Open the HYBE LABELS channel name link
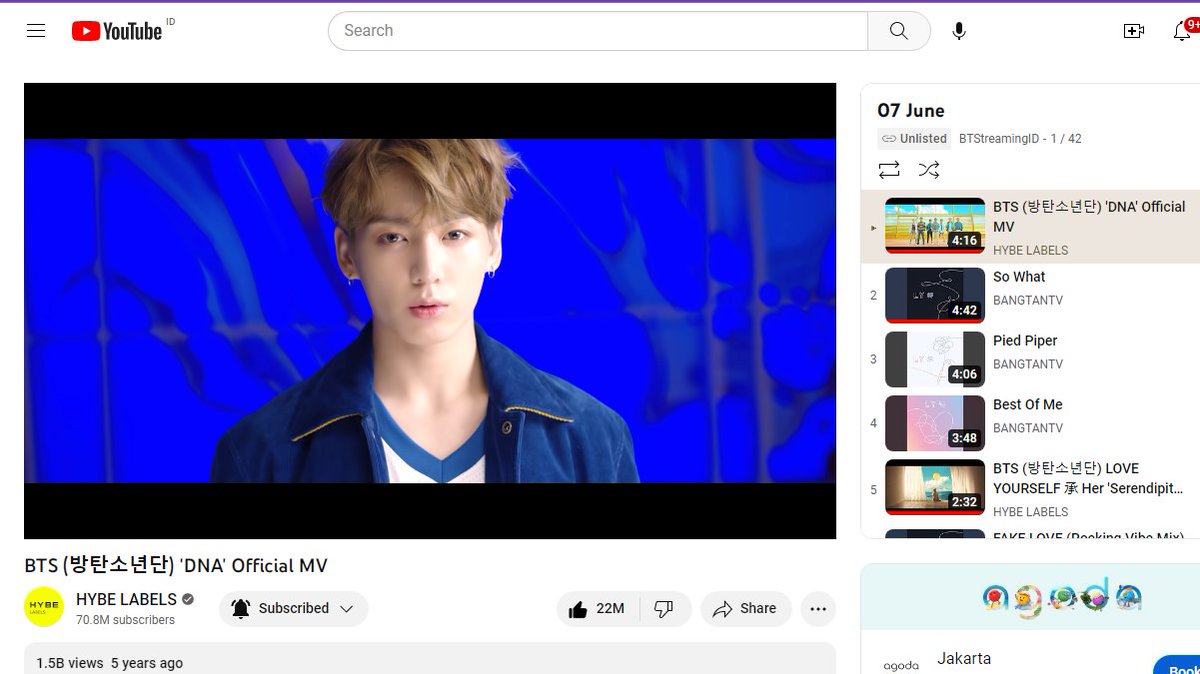 pos(126,599)
